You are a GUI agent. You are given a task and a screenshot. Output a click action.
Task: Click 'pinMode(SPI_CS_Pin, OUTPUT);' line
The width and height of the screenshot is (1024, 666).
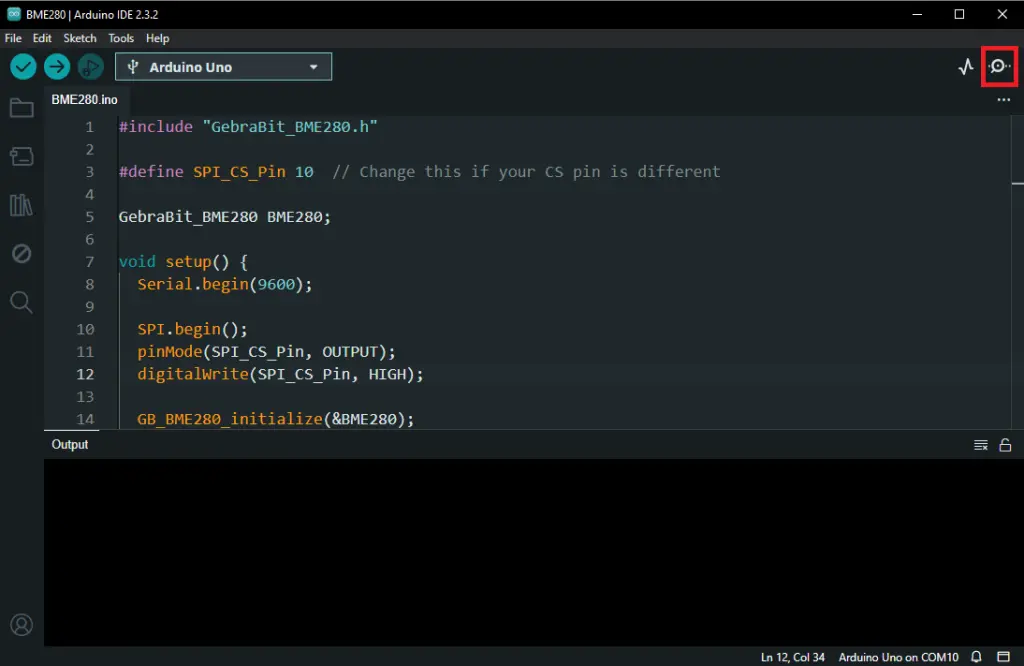(266, 352)
